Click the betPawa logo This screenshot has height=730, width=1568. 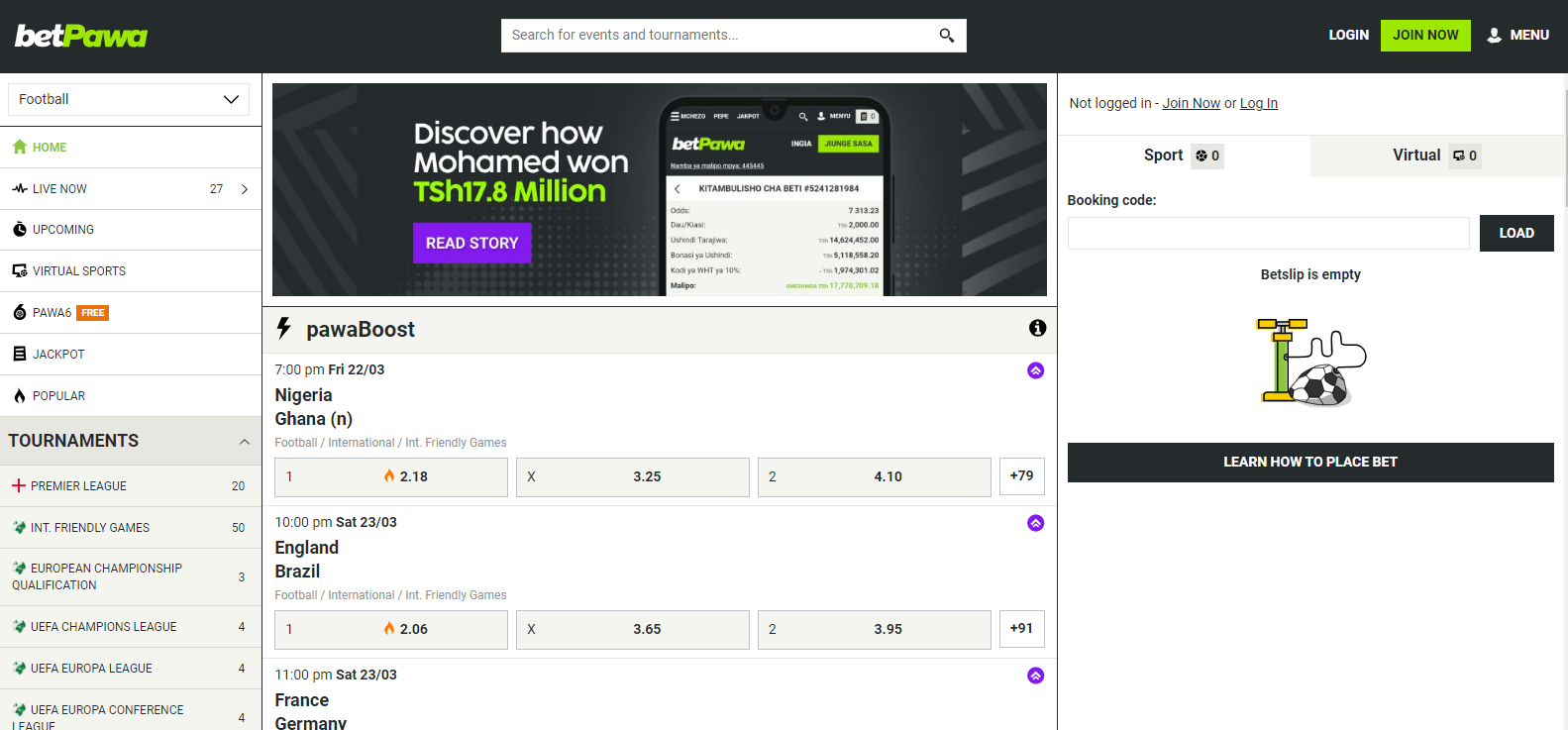click(81, 37)
